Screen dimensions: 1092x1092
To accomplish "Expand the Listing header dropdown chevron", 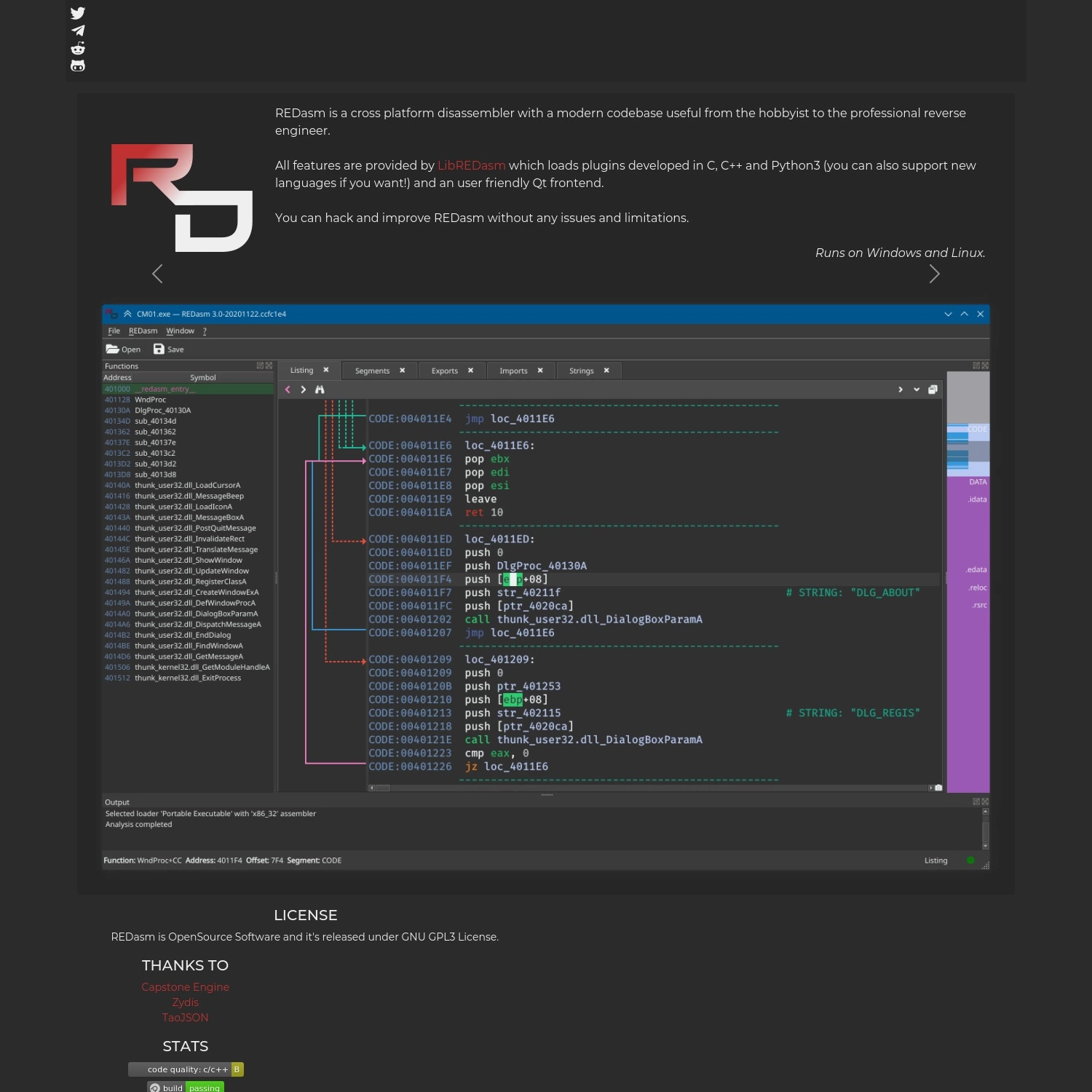I will coord(917,389).
